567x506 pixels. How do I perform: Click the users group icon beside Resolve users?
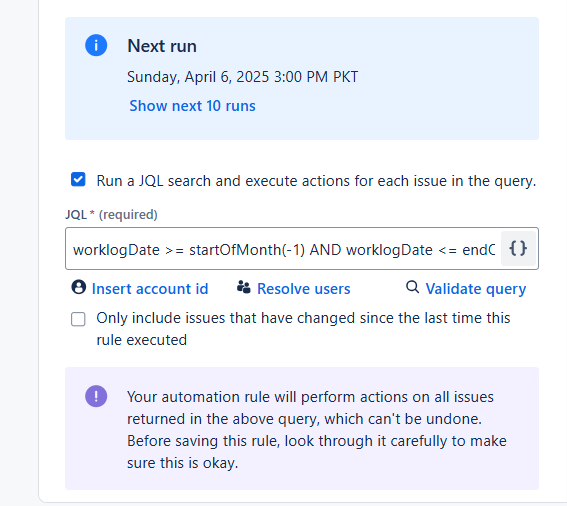244,287
